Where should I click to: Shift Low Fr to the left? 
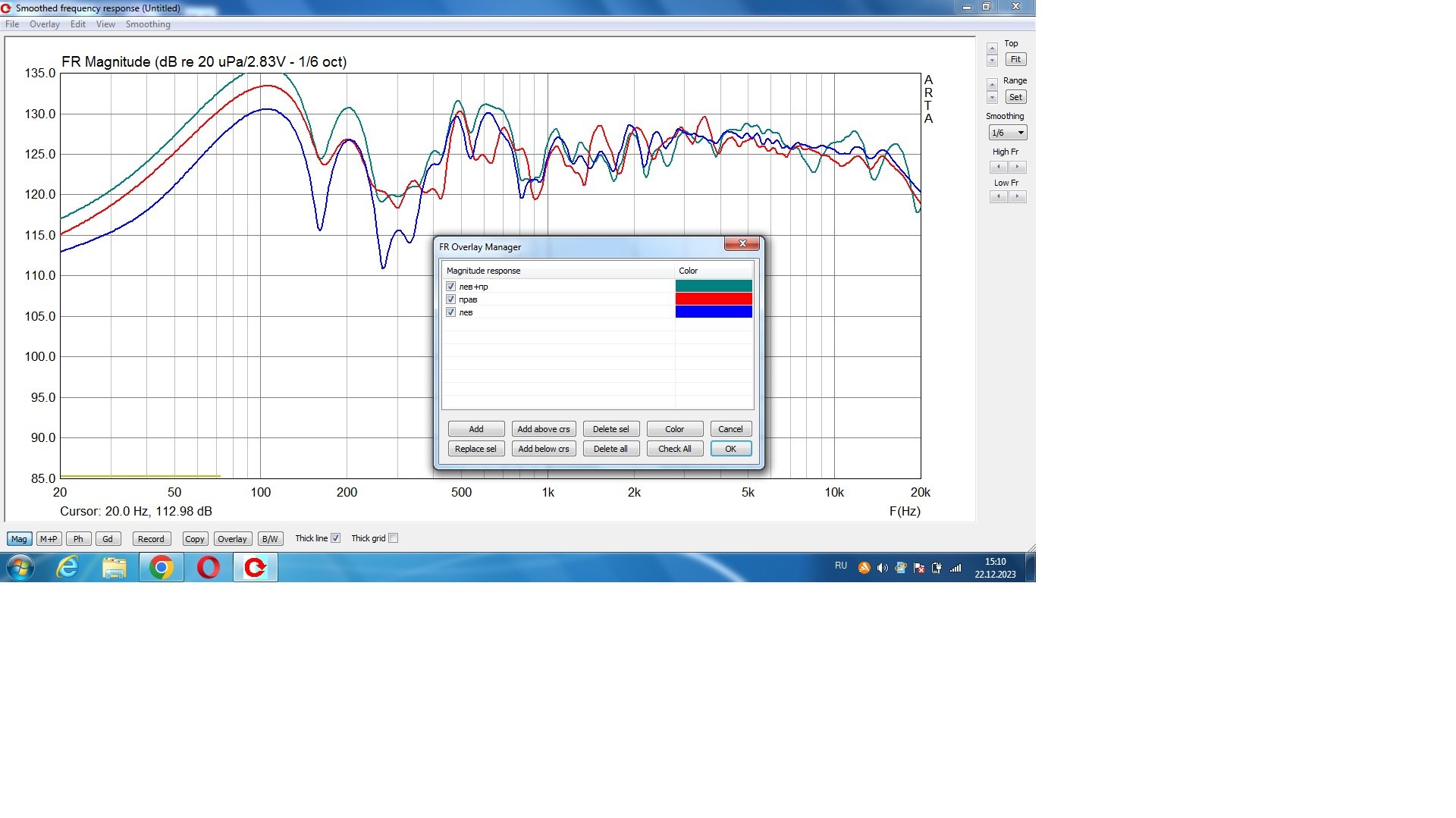[x=998, y=196]
